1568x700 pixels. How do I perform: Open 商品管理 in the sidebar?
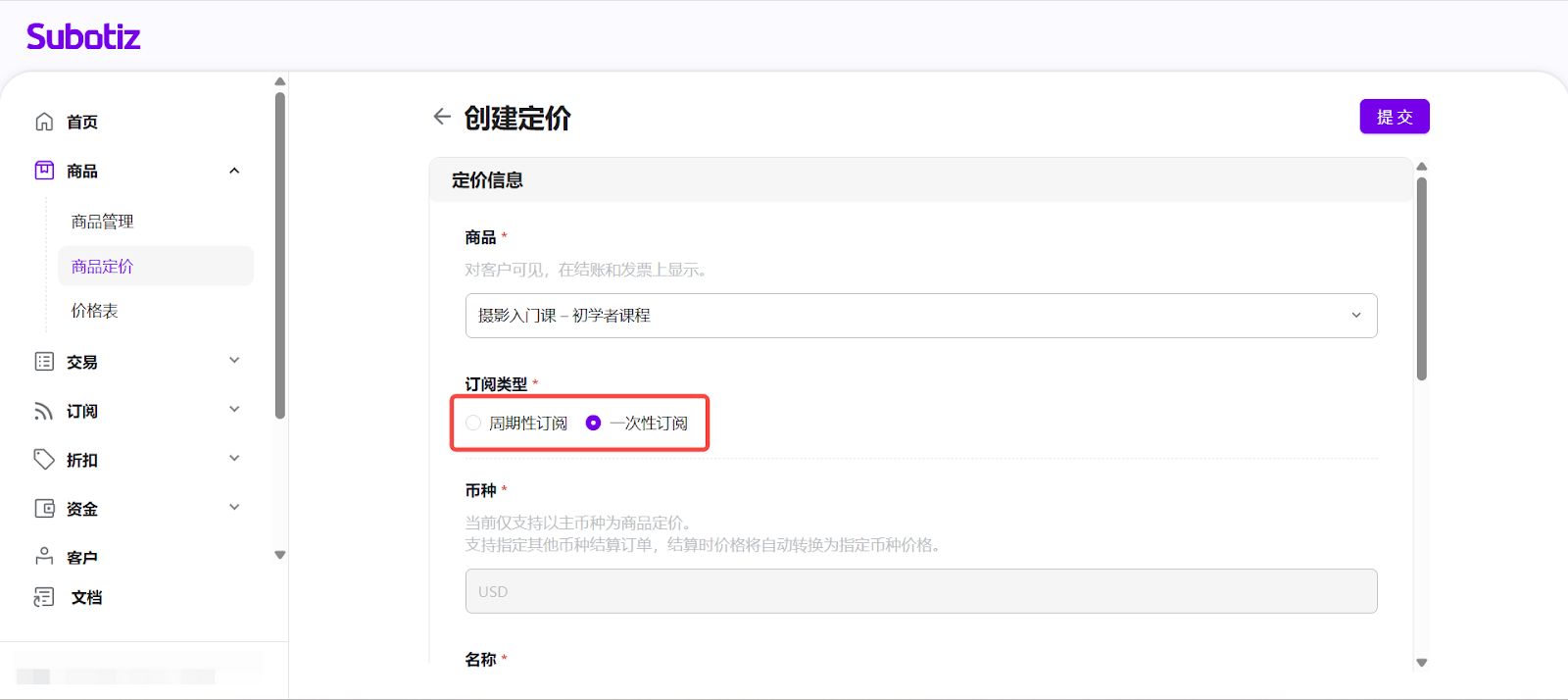tap(102, 222)
